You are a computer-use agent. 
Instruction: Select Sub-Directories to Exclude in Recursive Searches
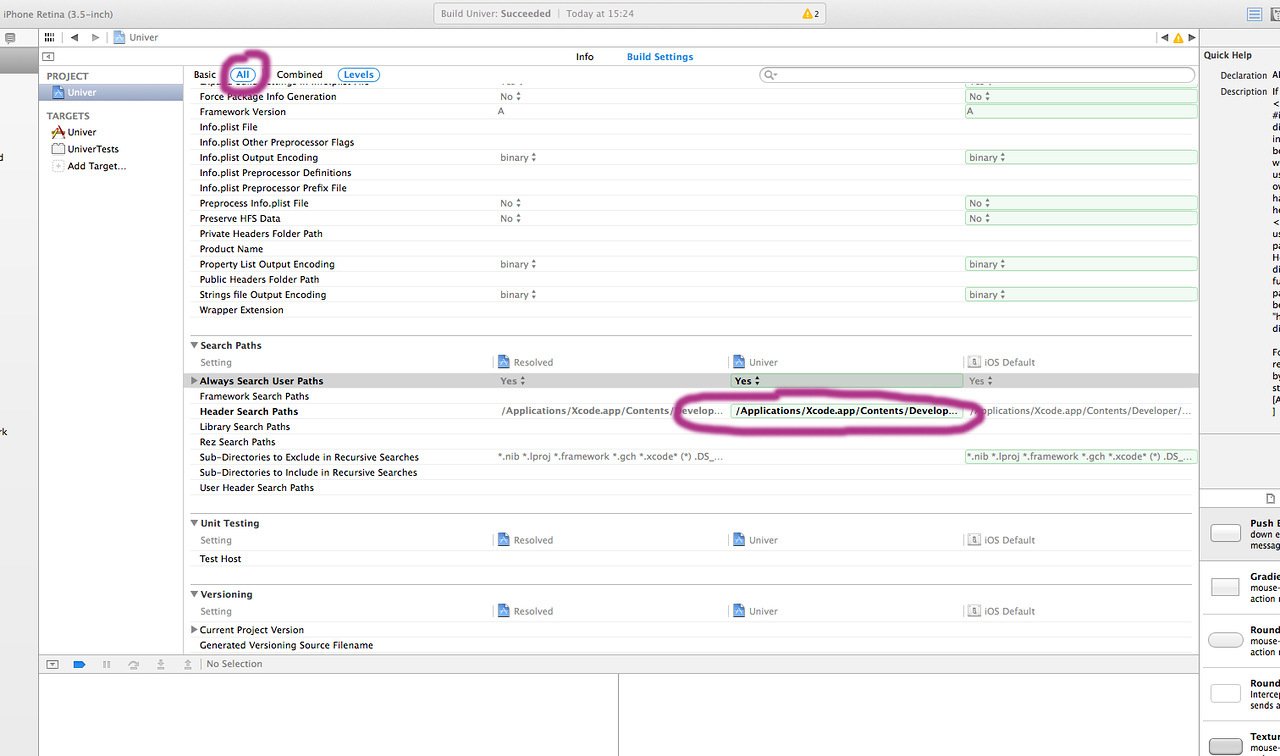[x=309, y=457]
